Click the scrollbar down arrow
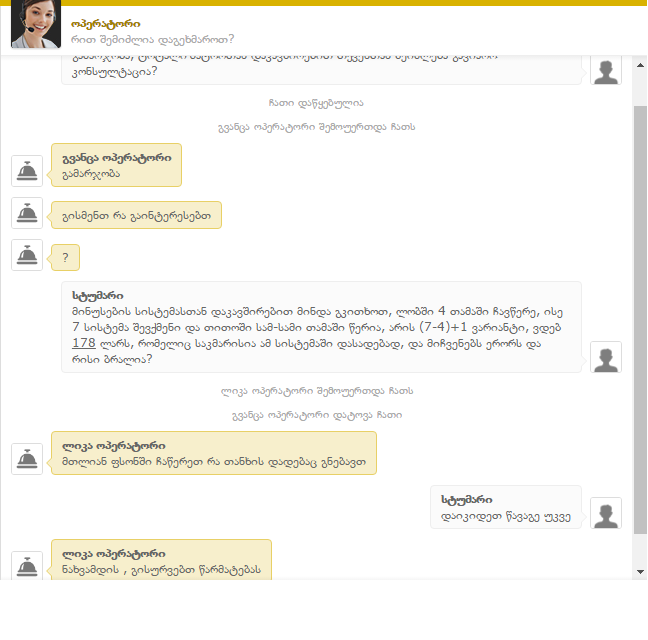Image resolution: width=648 pixels, height=640 pixels. pos(640,572)
